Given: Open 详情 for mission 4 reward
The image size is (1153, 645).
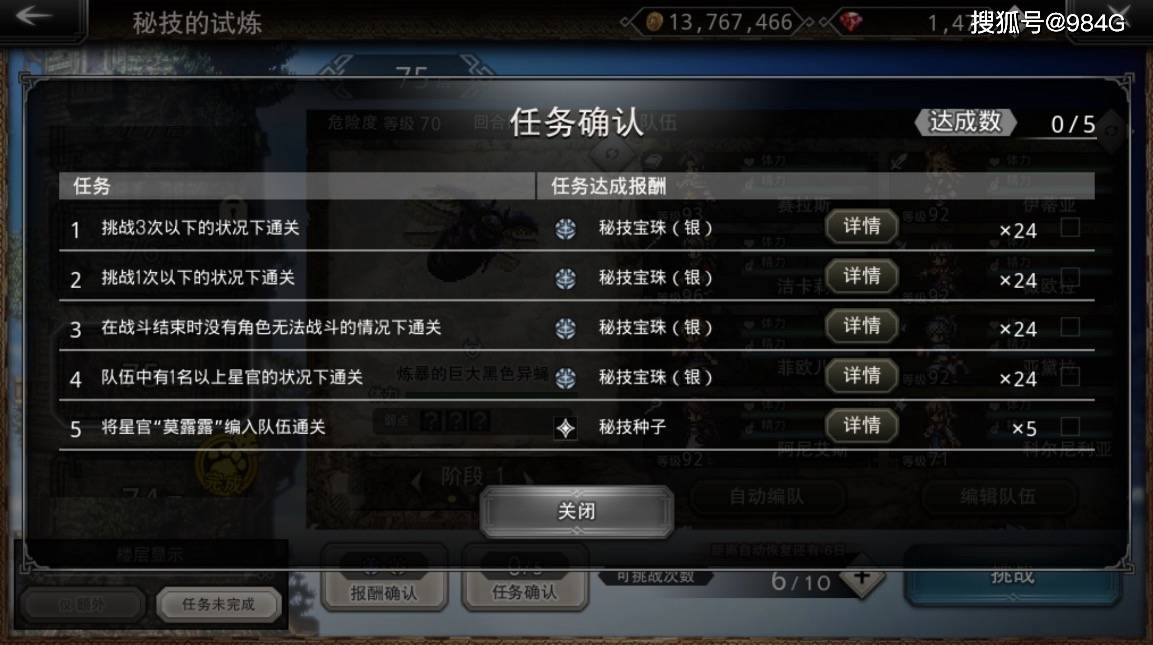Looking at the screenshot, I should click(x=862, y=375).
